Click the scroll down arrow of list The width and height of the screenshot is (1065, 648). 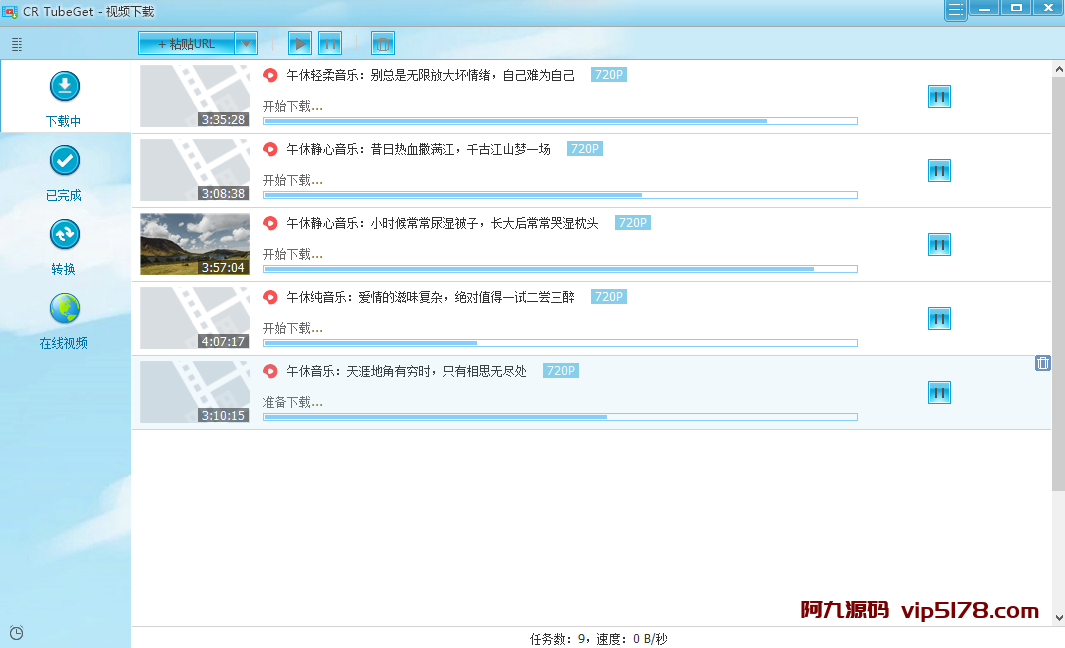(x=1058, y=618)
